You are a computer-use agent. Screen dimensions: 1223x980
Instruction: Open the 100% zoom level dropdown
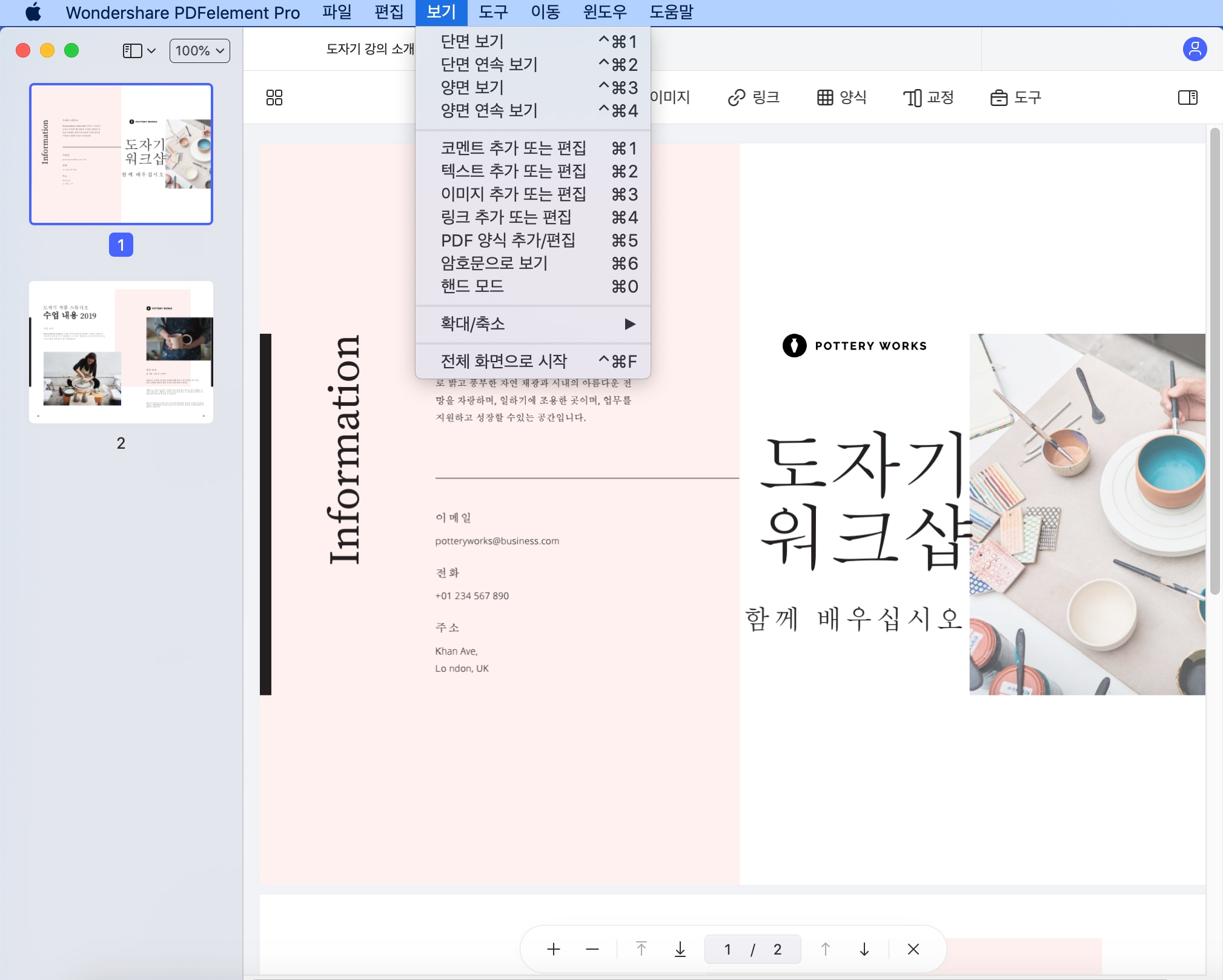click(x=200, y=51)
